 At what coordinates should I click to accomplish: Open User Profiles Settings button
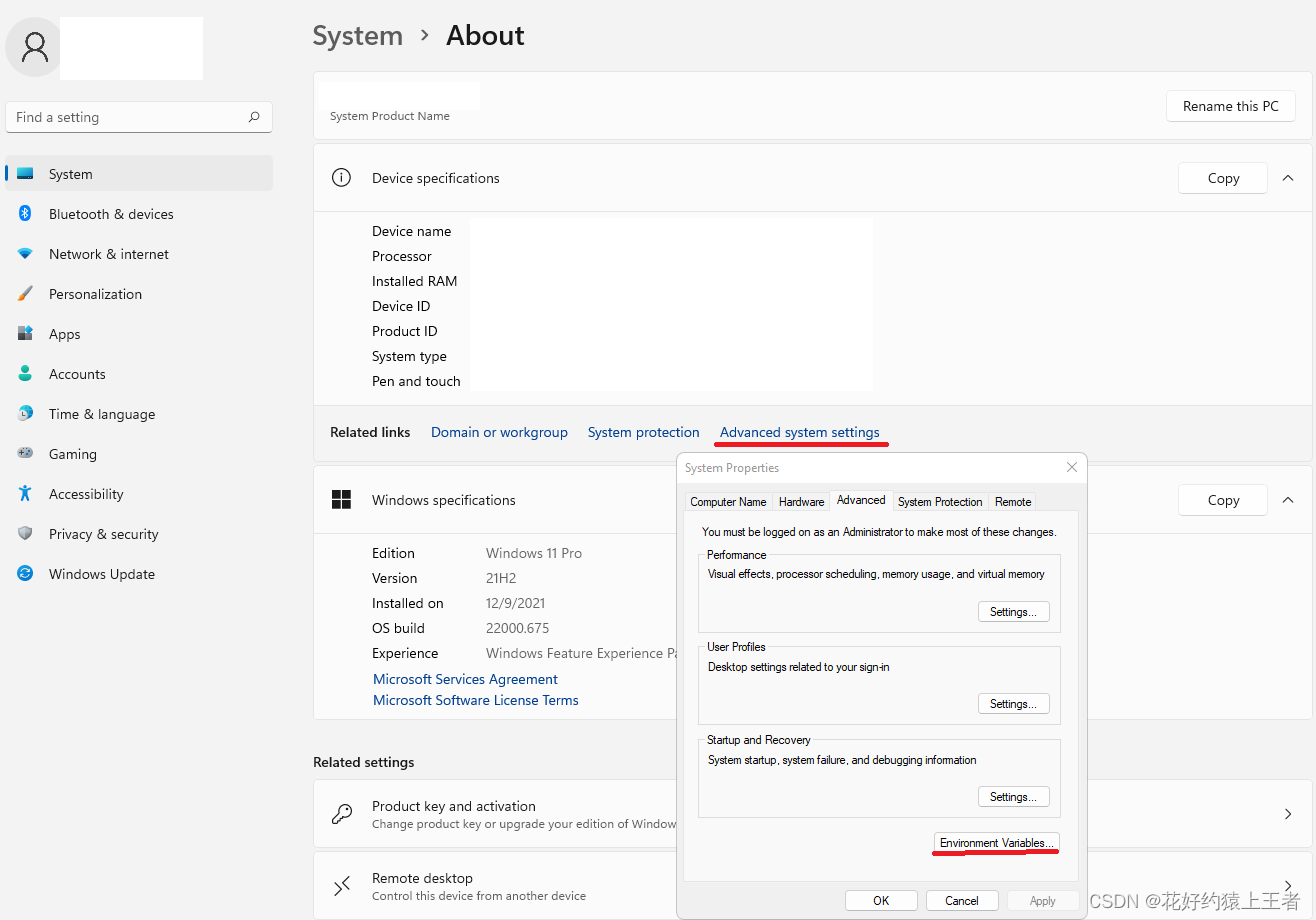point(1013,704)
